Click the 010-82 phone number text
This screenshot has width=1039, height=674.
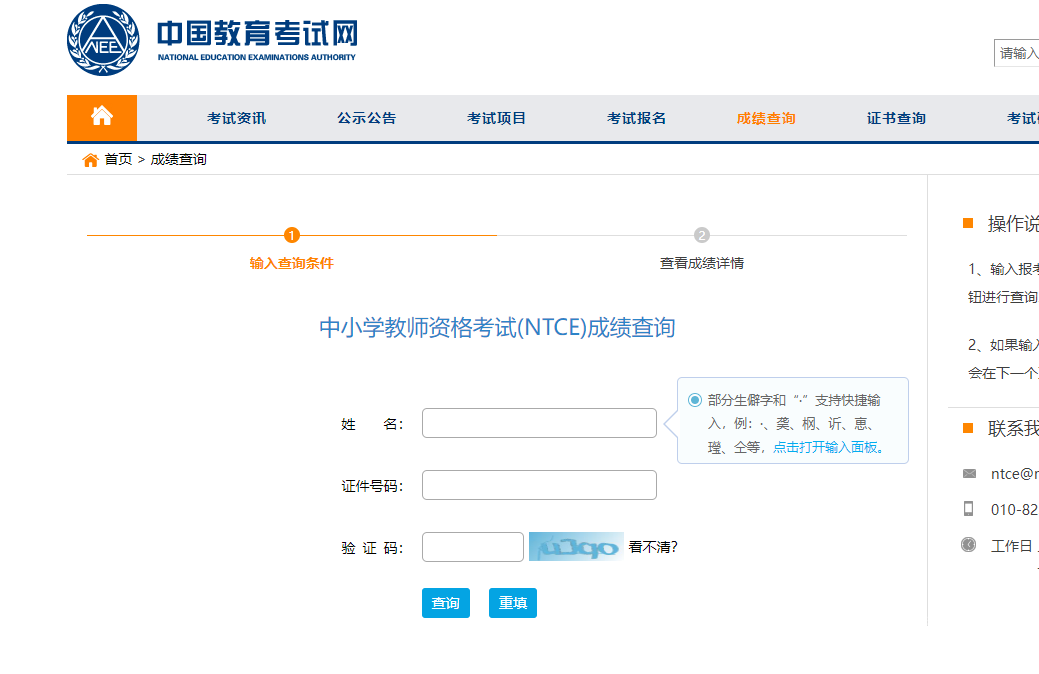click(x=1014, y=510)
